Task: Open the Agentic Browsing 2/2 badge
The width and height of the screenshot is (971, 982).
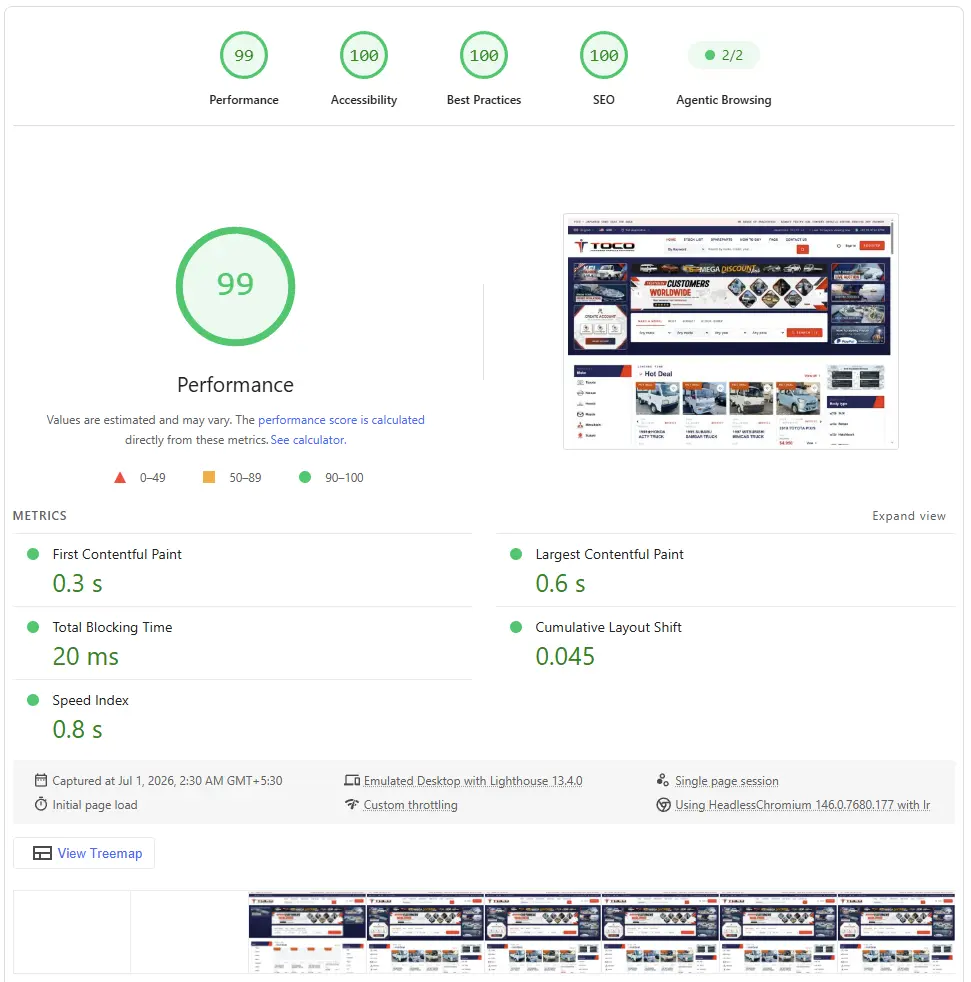Action: coord(724,55)
